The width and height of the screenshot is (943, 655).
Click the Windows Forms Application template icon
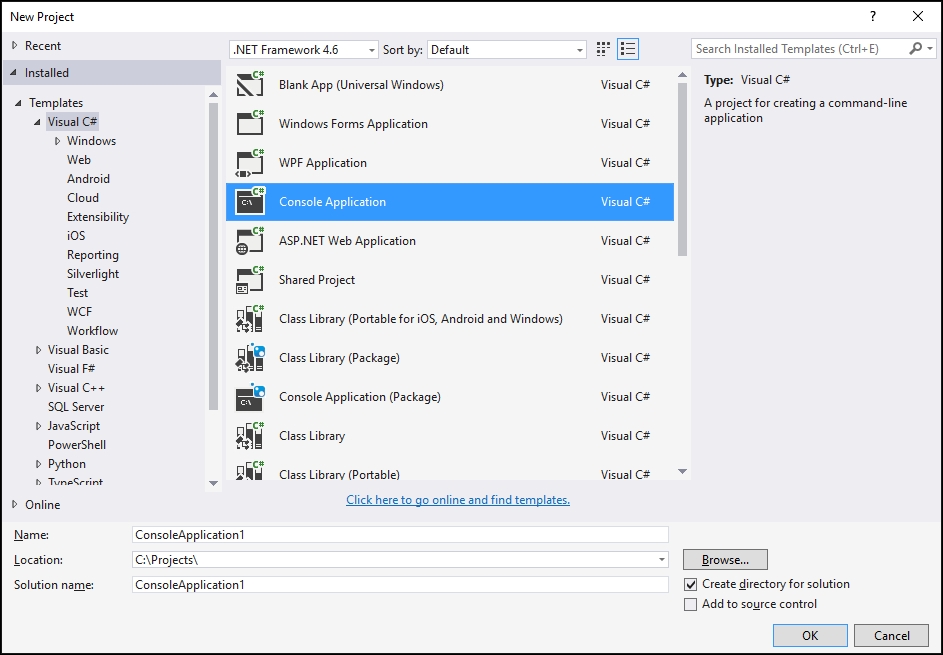pos(250,123)
